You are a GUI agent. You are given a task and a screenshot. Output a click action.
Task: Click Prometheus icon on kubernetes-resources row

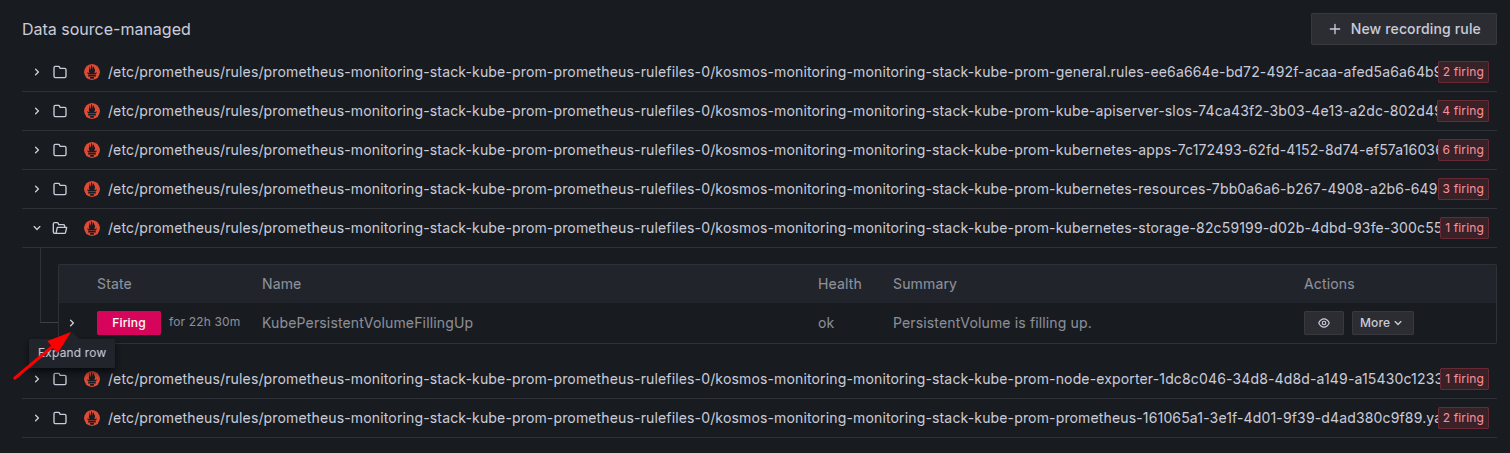(x=92, y=189)
